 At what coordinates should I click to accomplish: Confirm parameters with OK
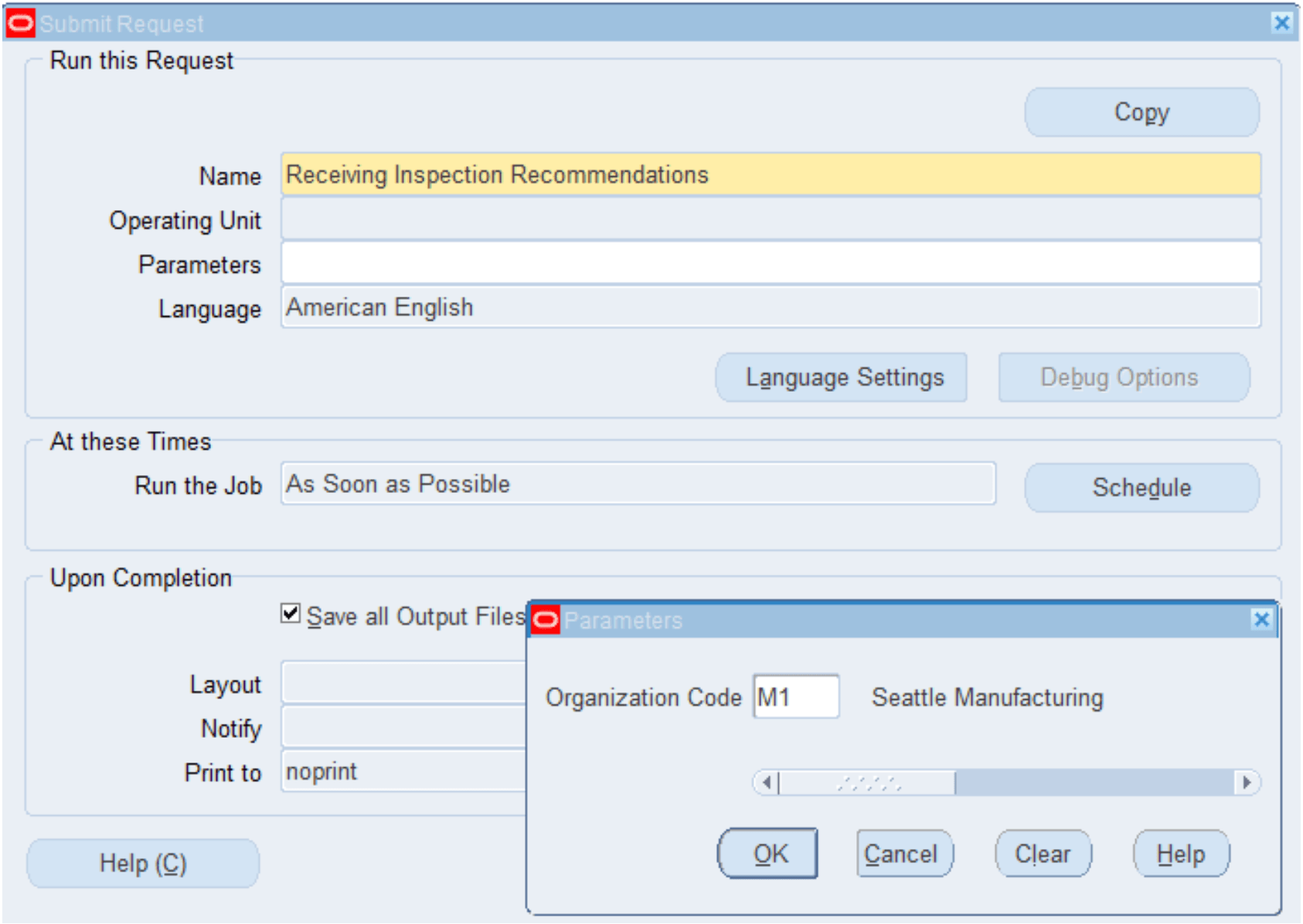coord(767,853)
